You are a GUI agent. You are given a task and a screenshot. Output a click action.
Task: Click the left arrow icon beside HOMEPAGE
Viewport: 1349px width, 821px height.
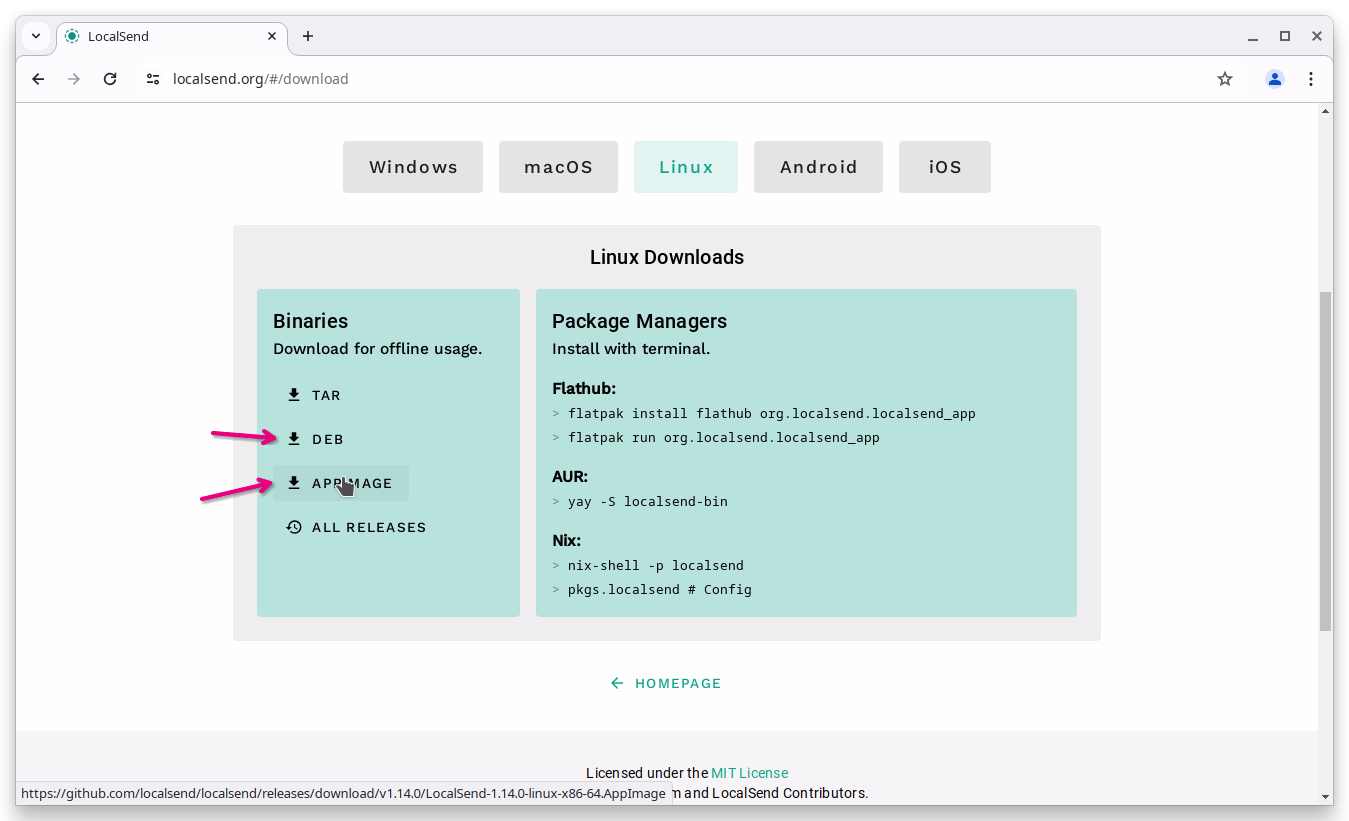616,683
